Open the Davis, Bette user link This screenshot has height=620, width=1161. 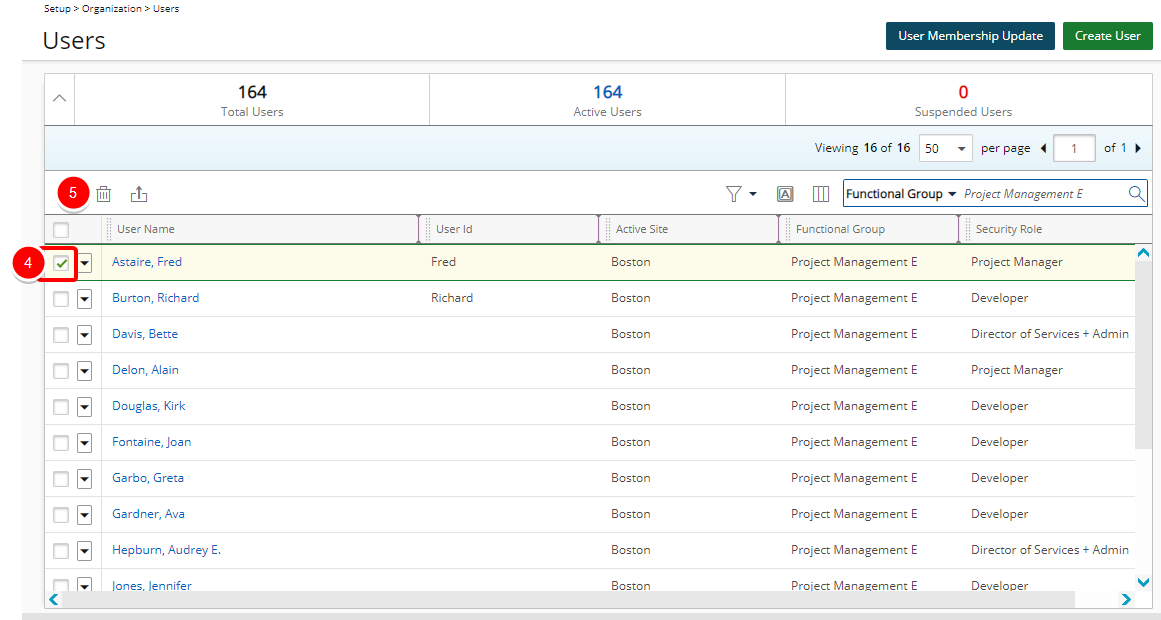[145, 333]
